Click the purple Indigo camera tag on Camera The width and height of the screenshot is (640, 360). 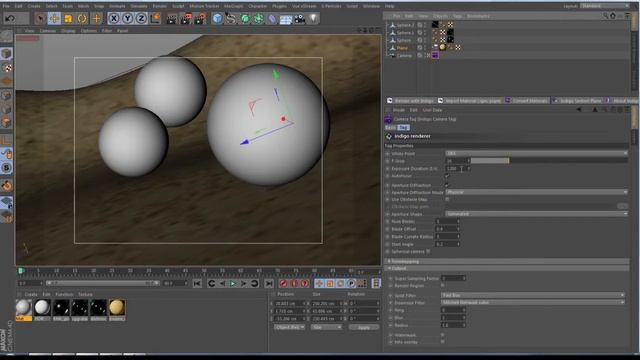coord(435,55)
